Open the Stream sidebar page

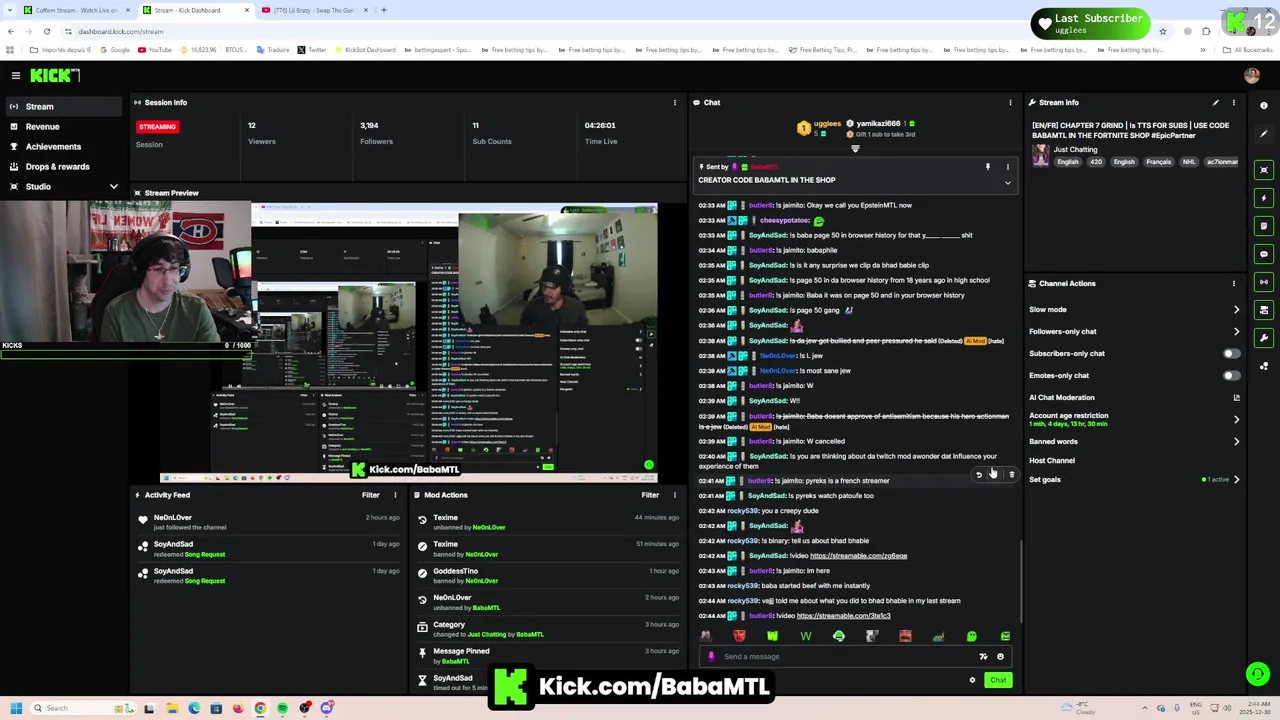coord(65,106)
